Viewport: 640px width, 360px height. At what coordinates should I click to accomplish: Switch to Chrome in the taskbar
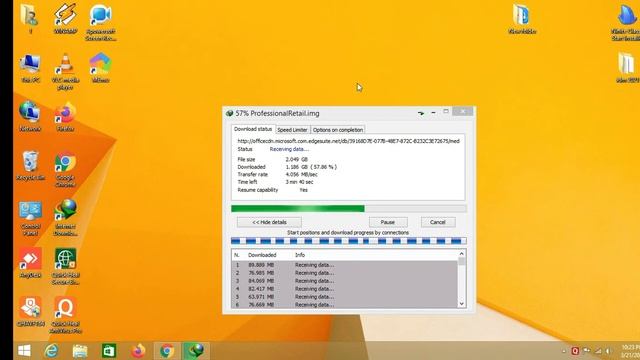[167, 351]
